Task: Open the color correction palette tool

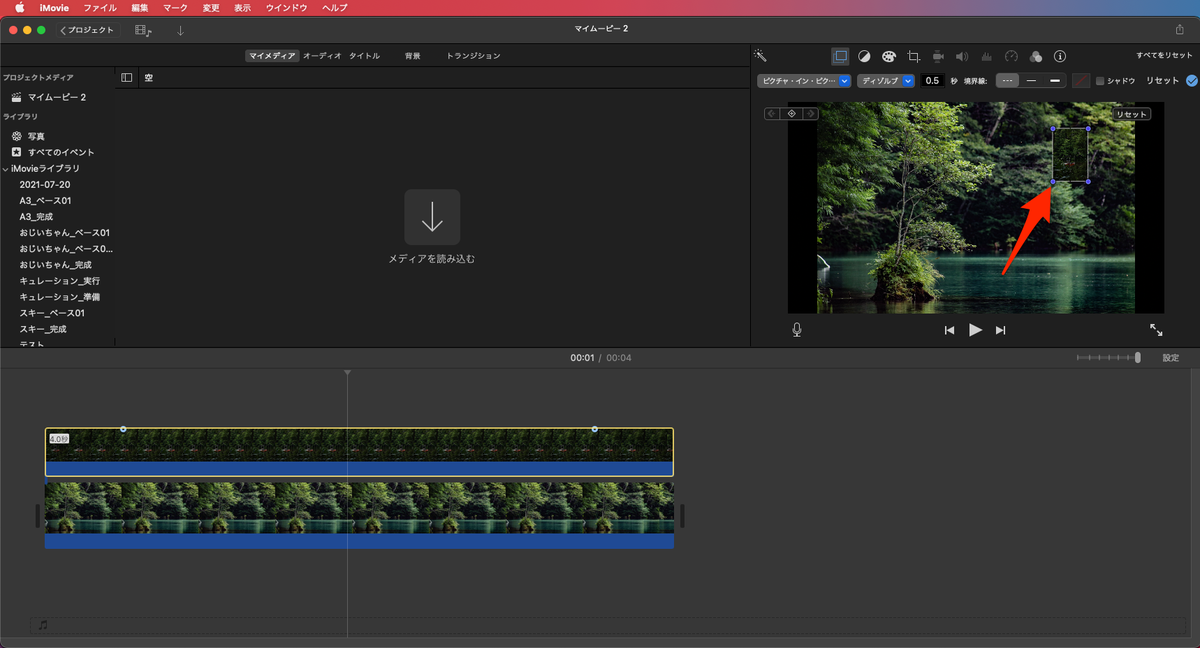Action: tap(889, 56)
